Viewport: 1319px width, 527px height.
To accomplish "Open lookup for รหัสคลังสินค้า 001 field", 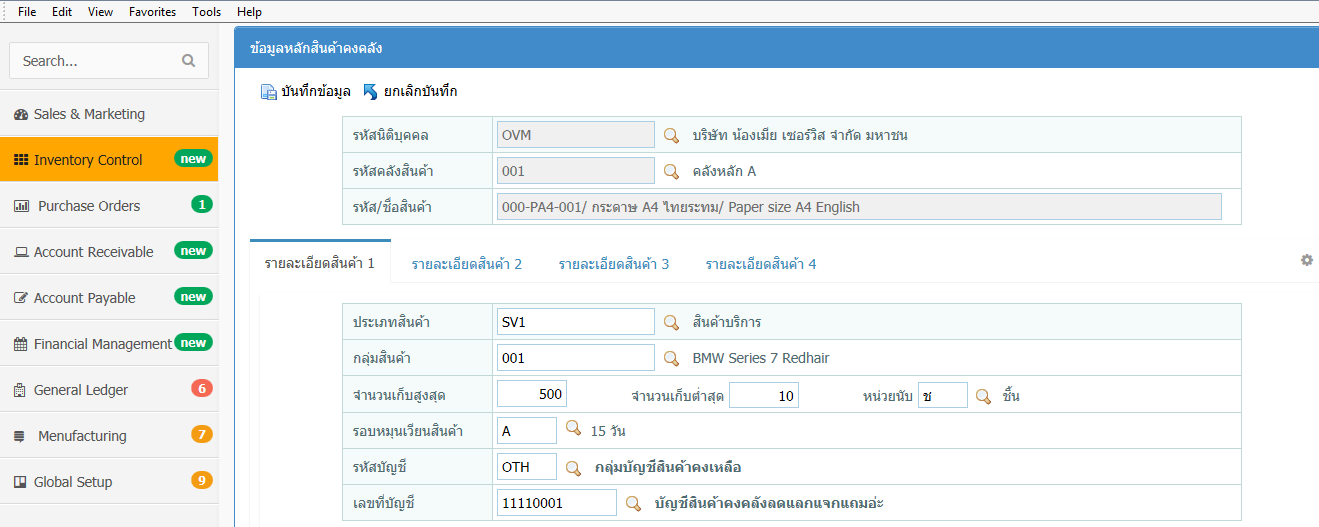I will click(672, 171).
